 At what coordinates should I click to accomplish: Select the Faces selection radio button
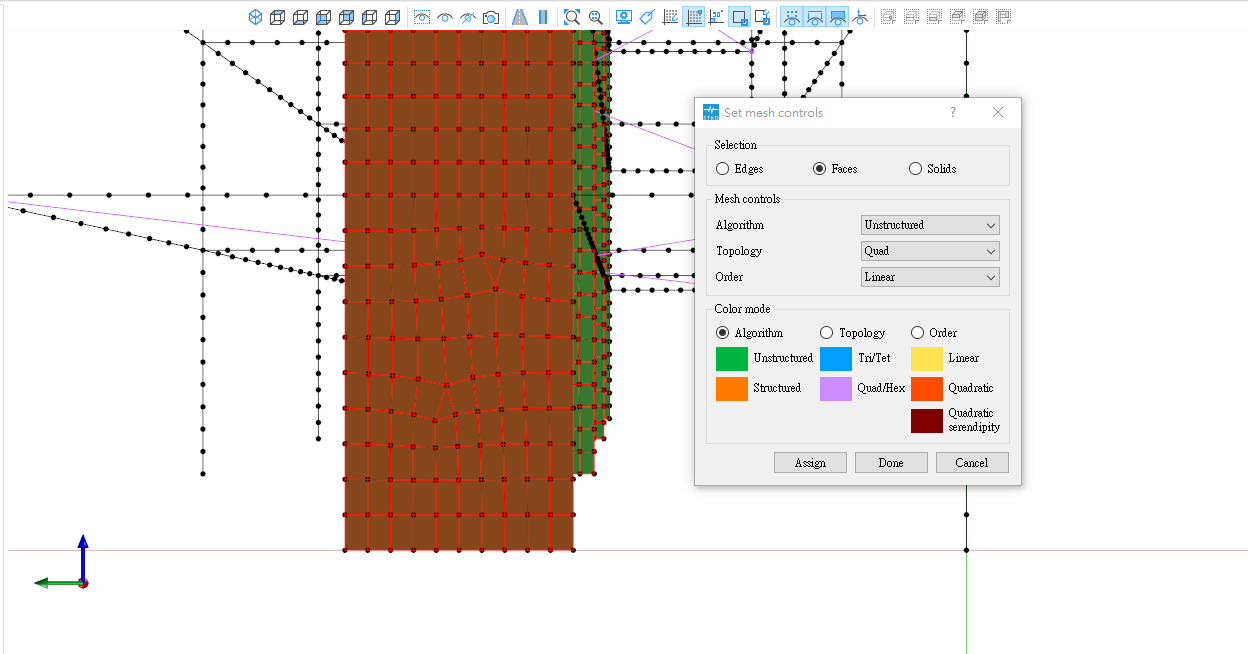click(820, 169)
